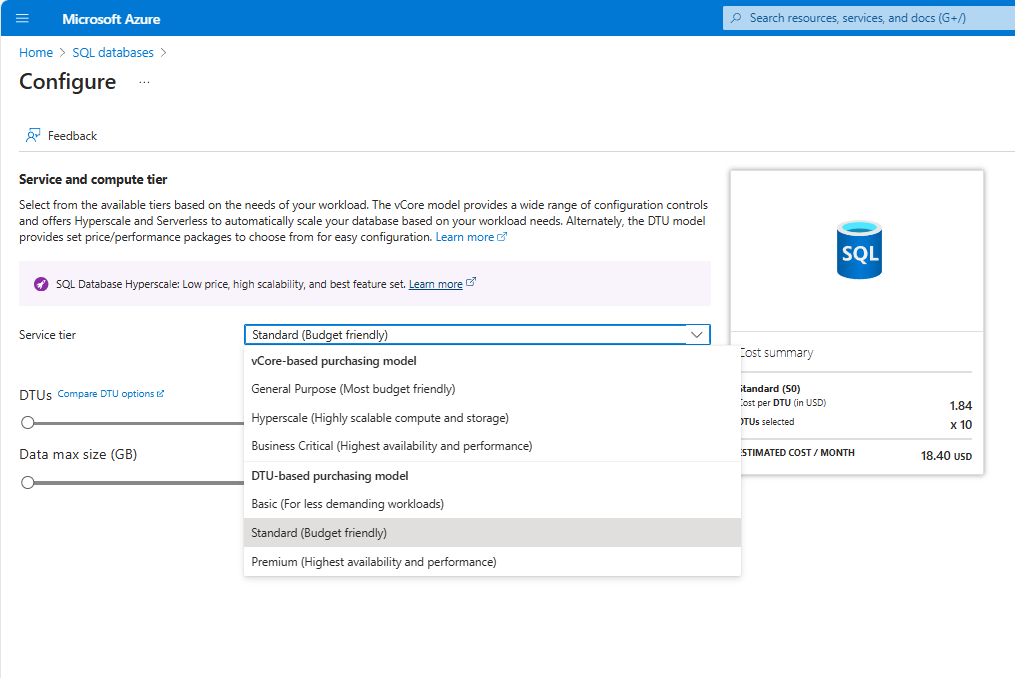Select Basic (For less demanding workloads)
Viewport: 1015px width, 678px height.
coord(492,504)
